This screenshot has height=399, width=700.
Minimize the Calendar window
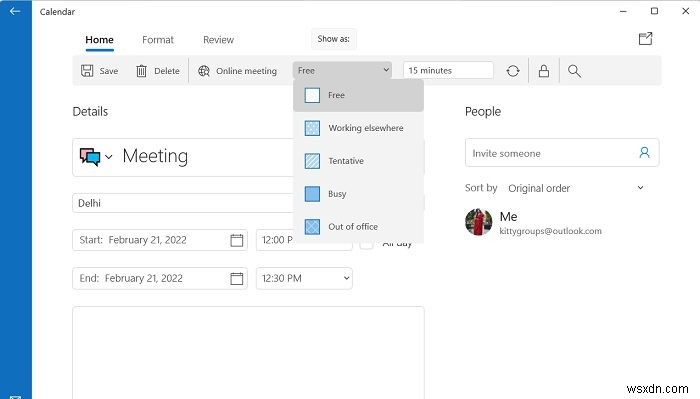click(x=623, y=11)
